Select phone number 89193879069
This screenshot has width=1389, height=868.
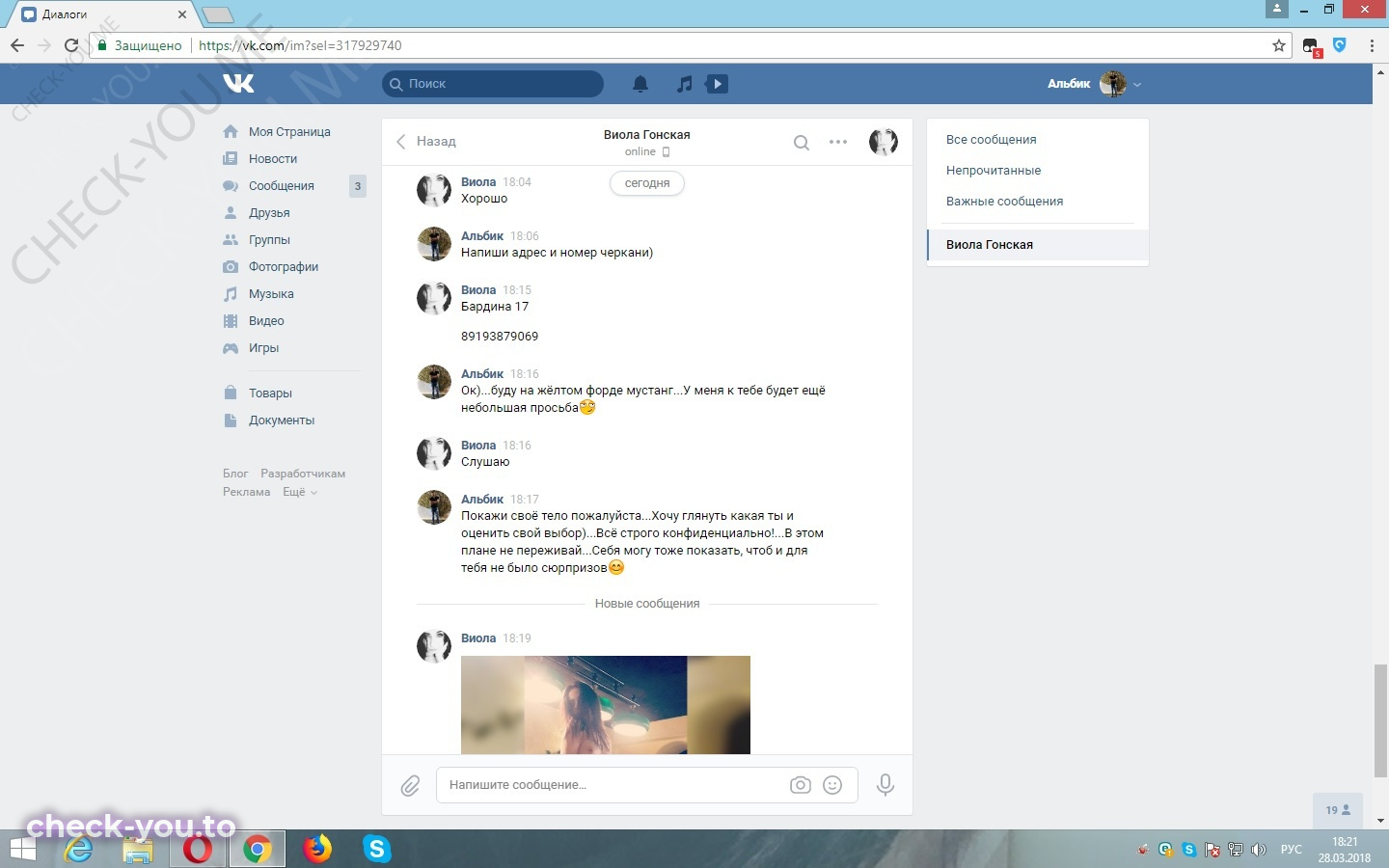500,337
